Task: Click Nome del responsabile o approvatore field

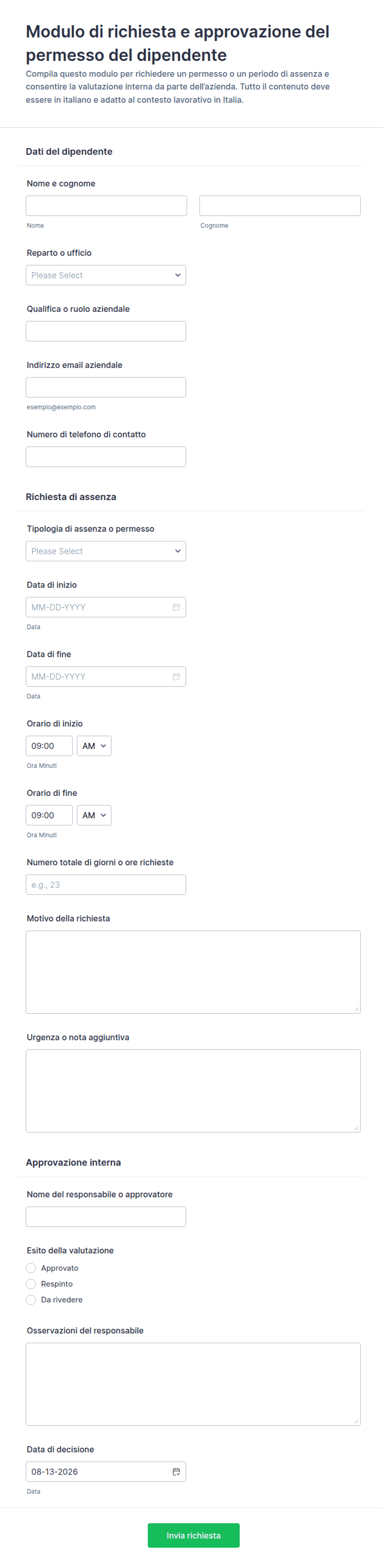Action: (x=105, y=1217)
